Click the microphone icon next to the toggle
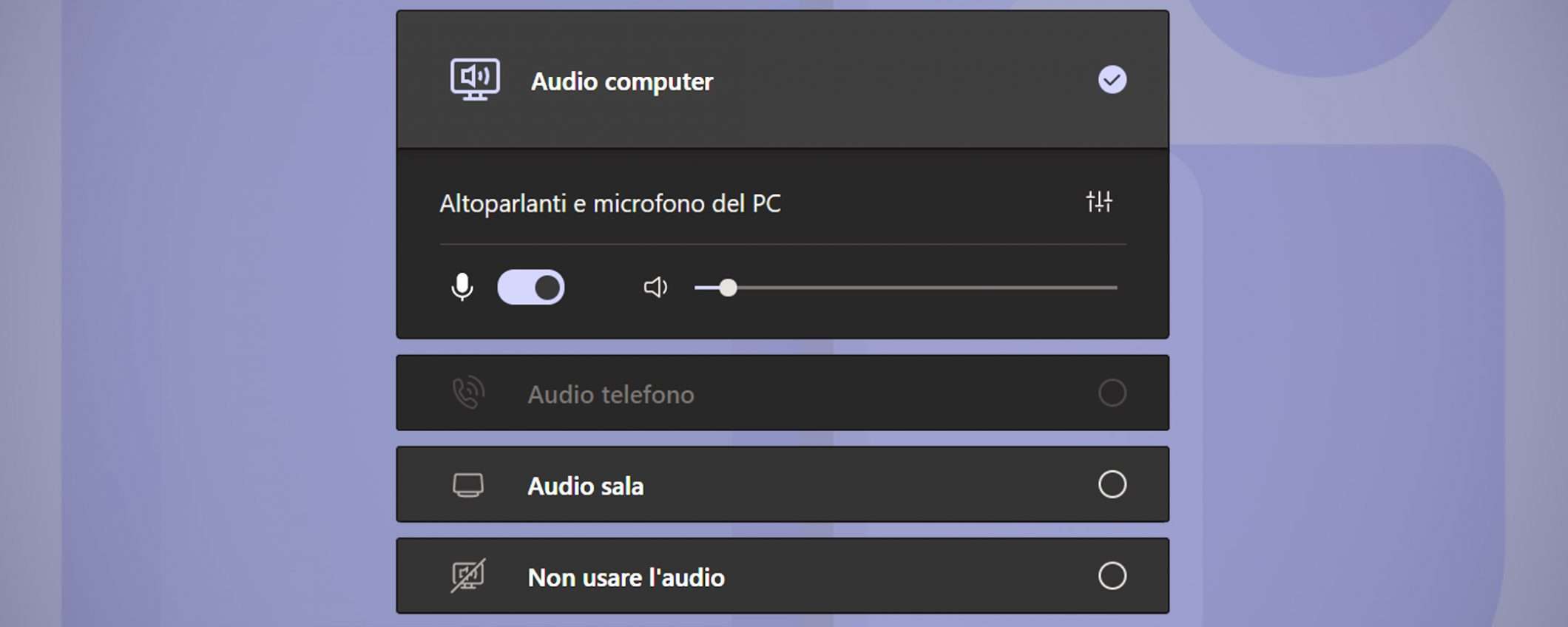The image size is (1568, 627). [460, 287]
